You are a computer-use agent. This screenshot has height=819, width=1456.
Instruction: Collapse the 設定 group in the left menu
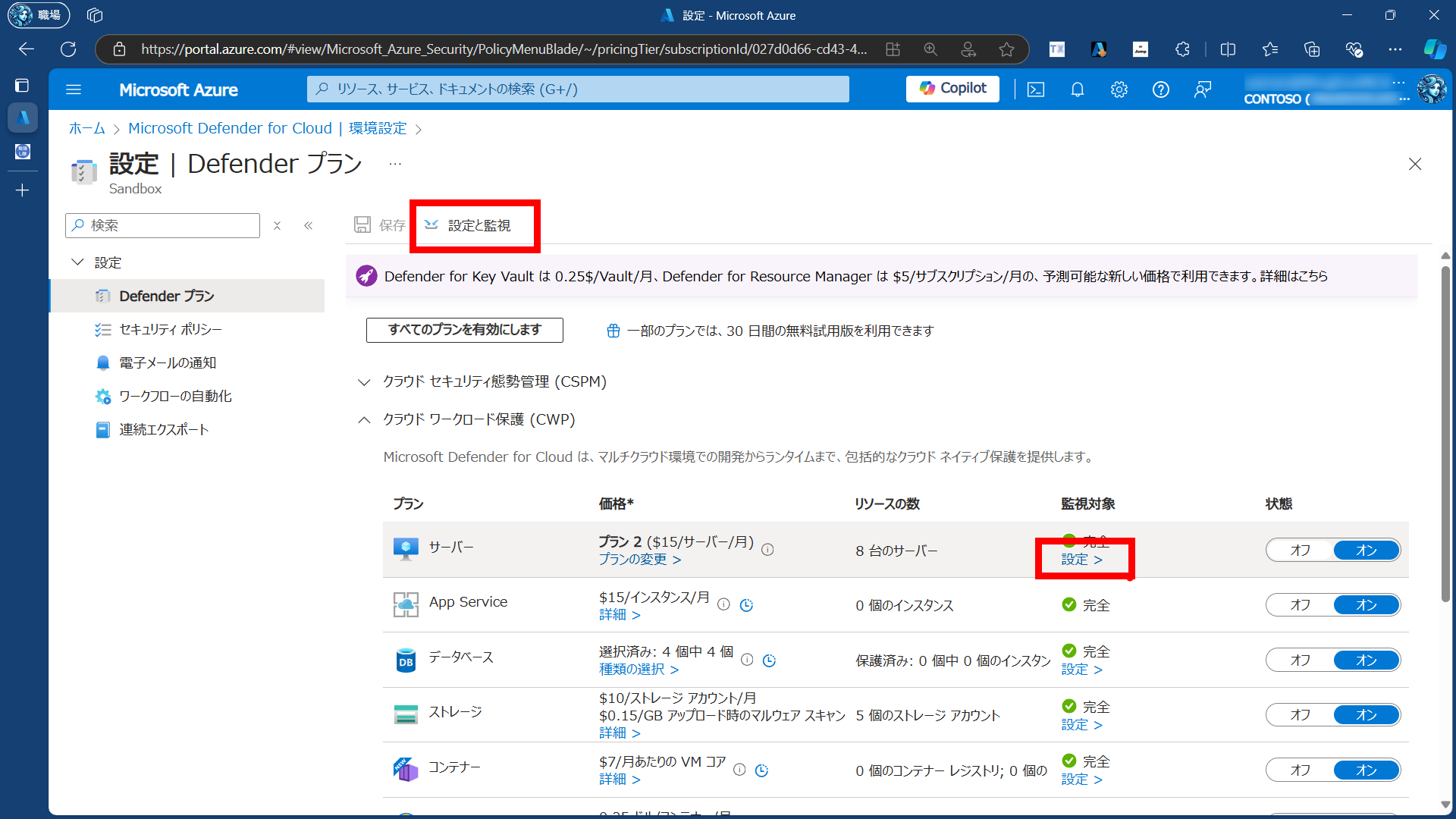(x=77, y=262)
